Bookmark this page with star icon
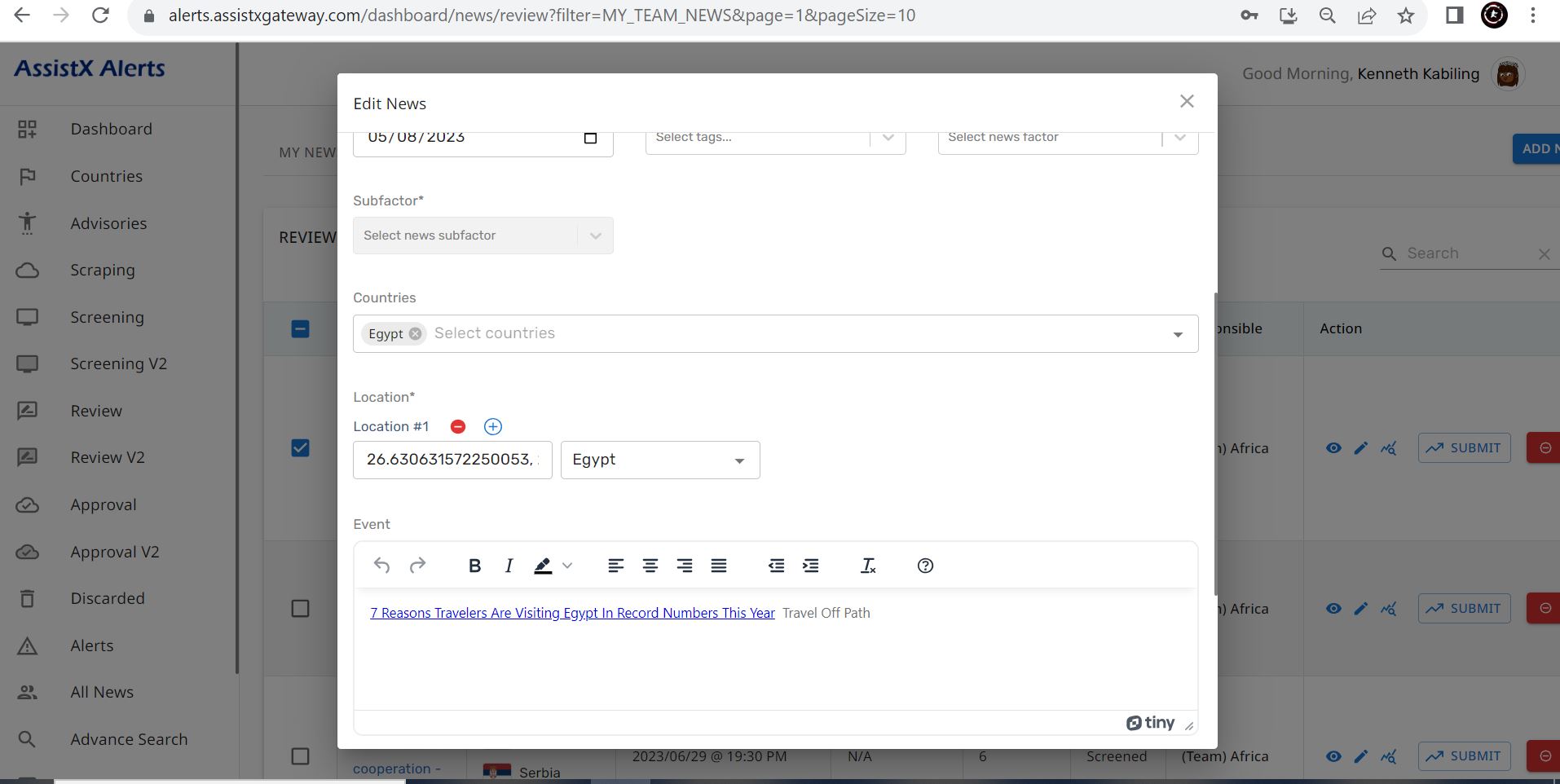The width and height of the screenshot is (1560, 784). [x=1406, y=15]
